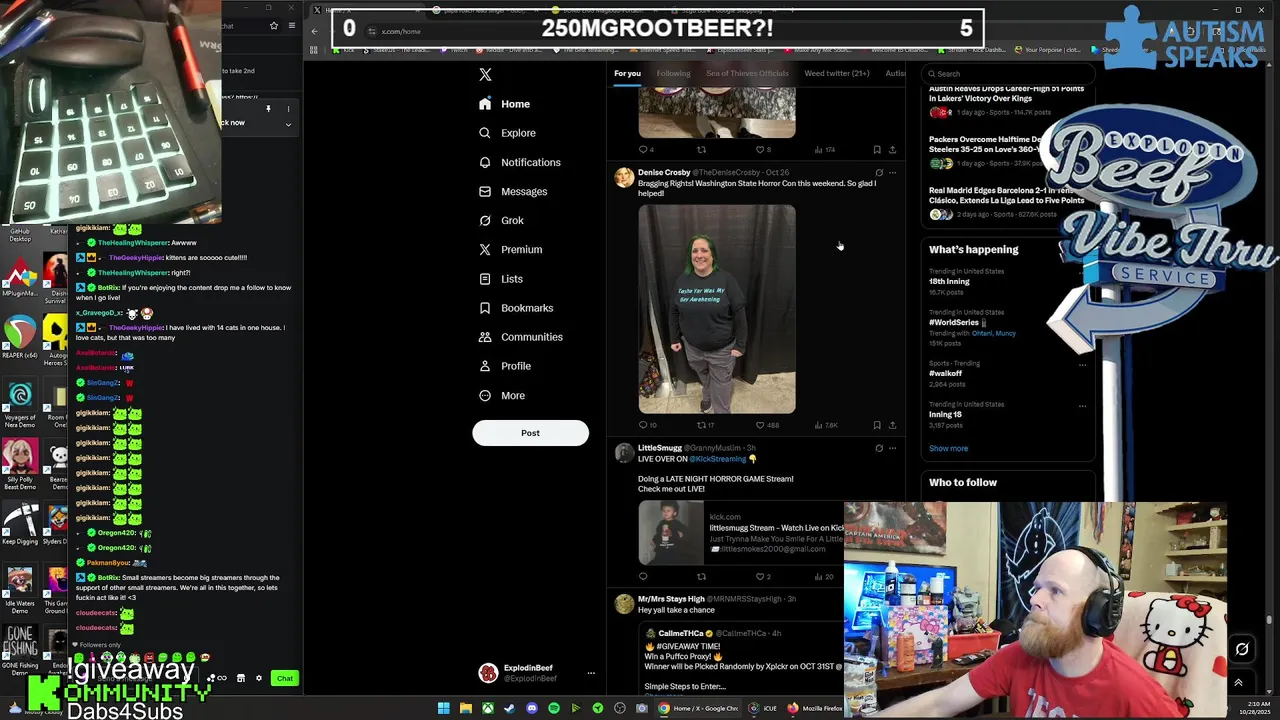1280x720 pixels.
Task: Open options for the #walkoff trend
Action: coord(1082,364)
